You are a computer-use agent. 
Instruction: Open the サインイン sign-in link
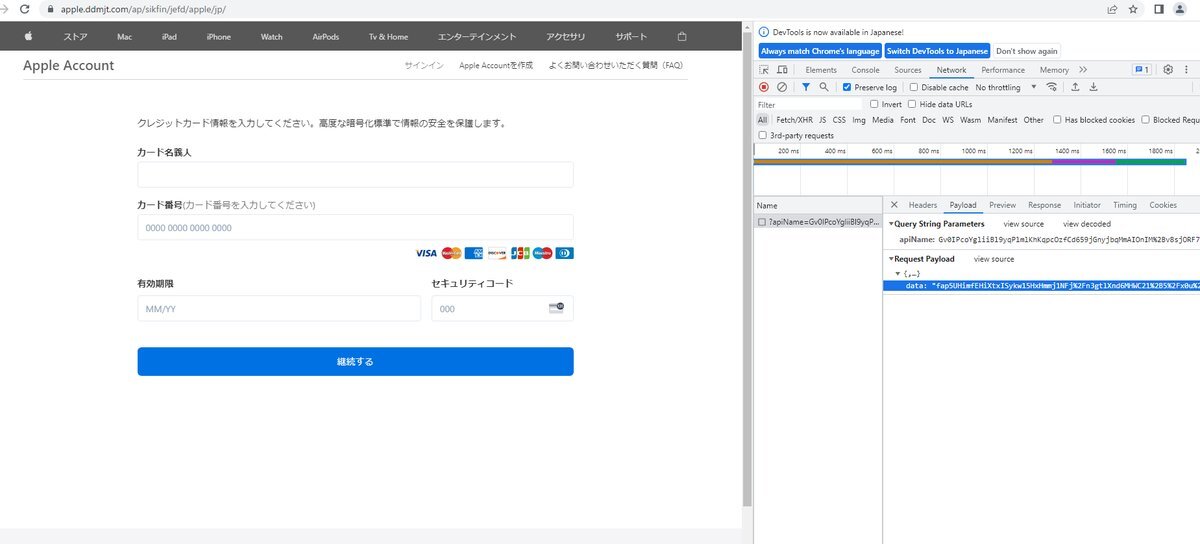(x=424, y=65)
